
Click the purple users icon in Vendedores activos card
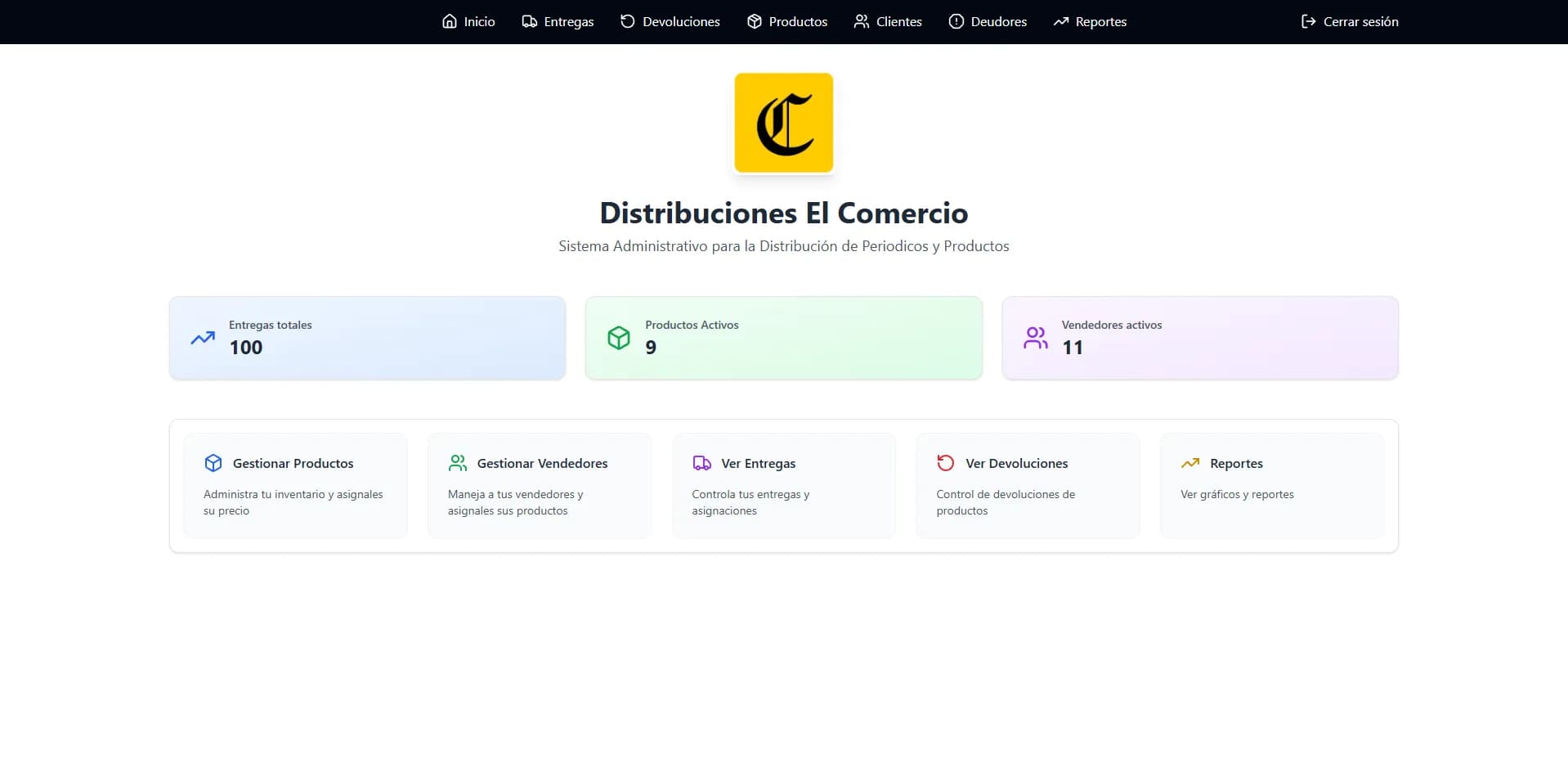click(1036, 338)
